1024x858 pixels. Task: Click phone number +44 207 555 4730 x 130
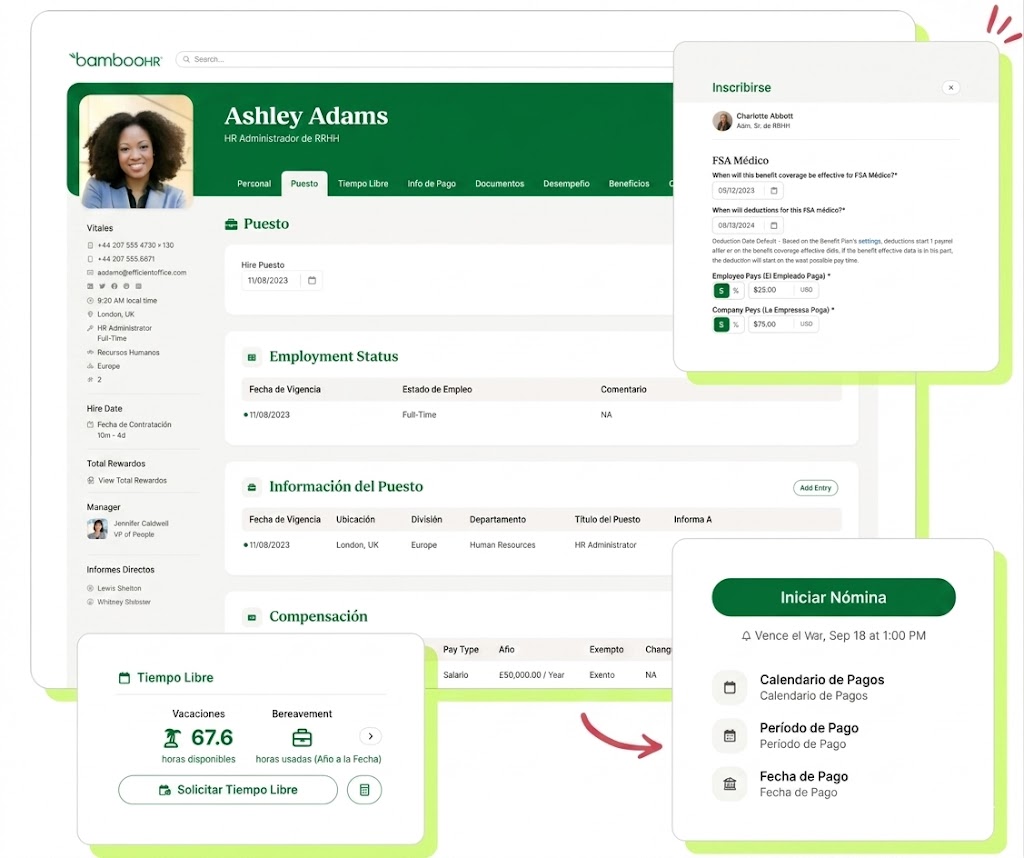click(135, 245)
